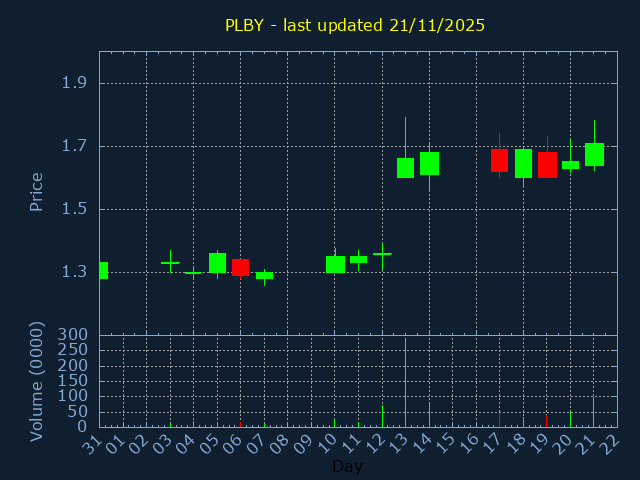Viewport: 640px width, 480px height.
Task: Select the Price axis label
Action: pos(36,192)
